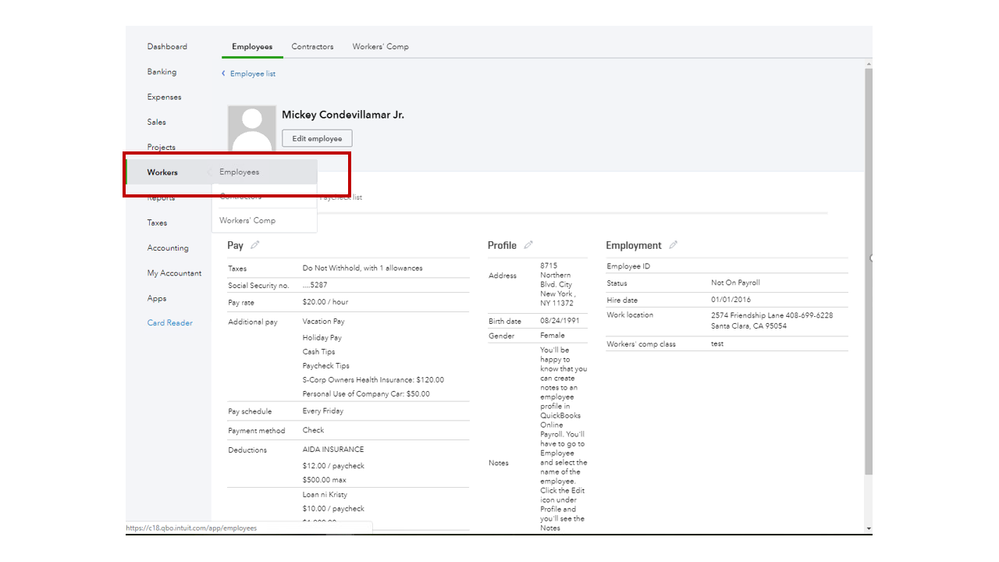Go back to the Employee list link
The width and height of the screenshot is (999, 562).
[253, 74]
